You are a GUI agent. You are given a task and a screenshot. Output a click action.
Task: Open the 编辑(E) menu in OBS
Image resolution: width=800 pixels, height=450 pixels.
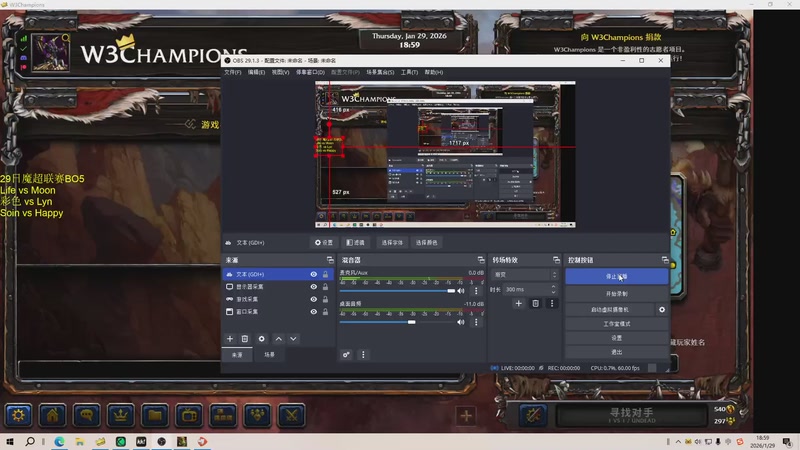[x=256, y=72]
